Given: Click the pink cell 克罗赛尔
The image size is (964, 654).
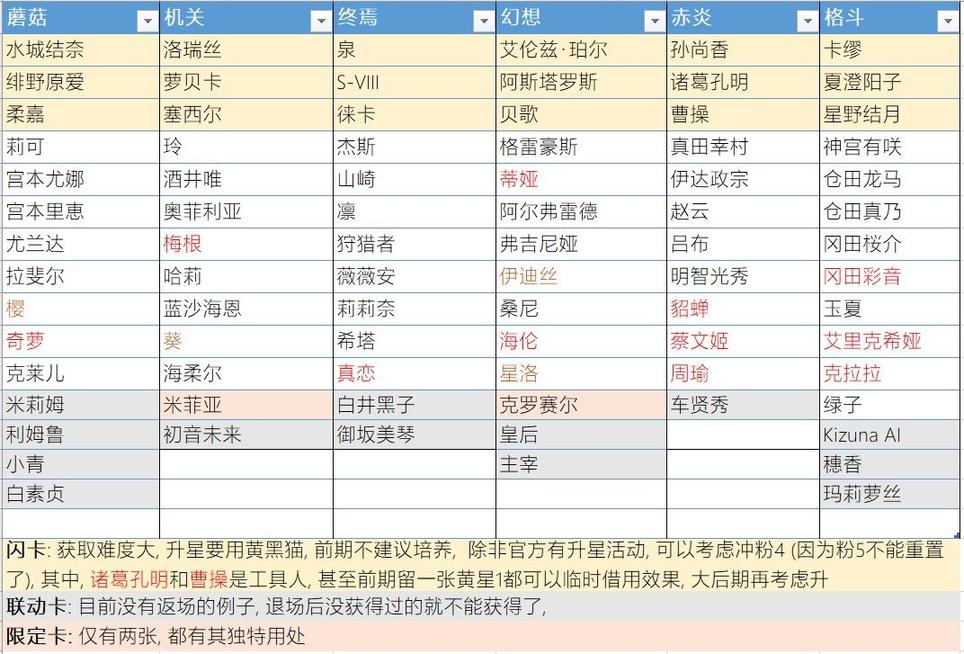Looking at the screenshot, I should point(581,405).
